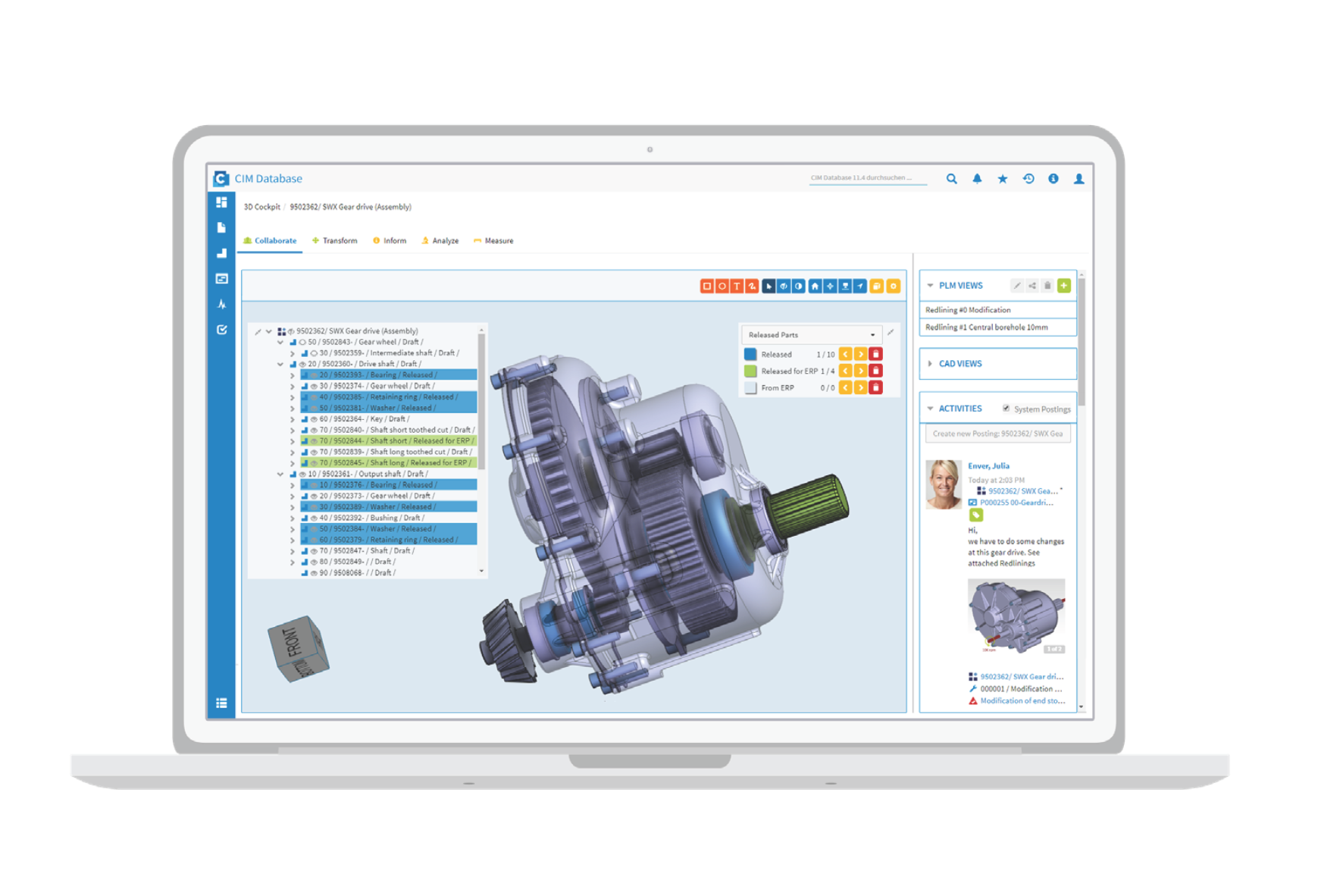Toggle the System Postings checkbox
The image size is (1343, 896).
coord(1006,408)
